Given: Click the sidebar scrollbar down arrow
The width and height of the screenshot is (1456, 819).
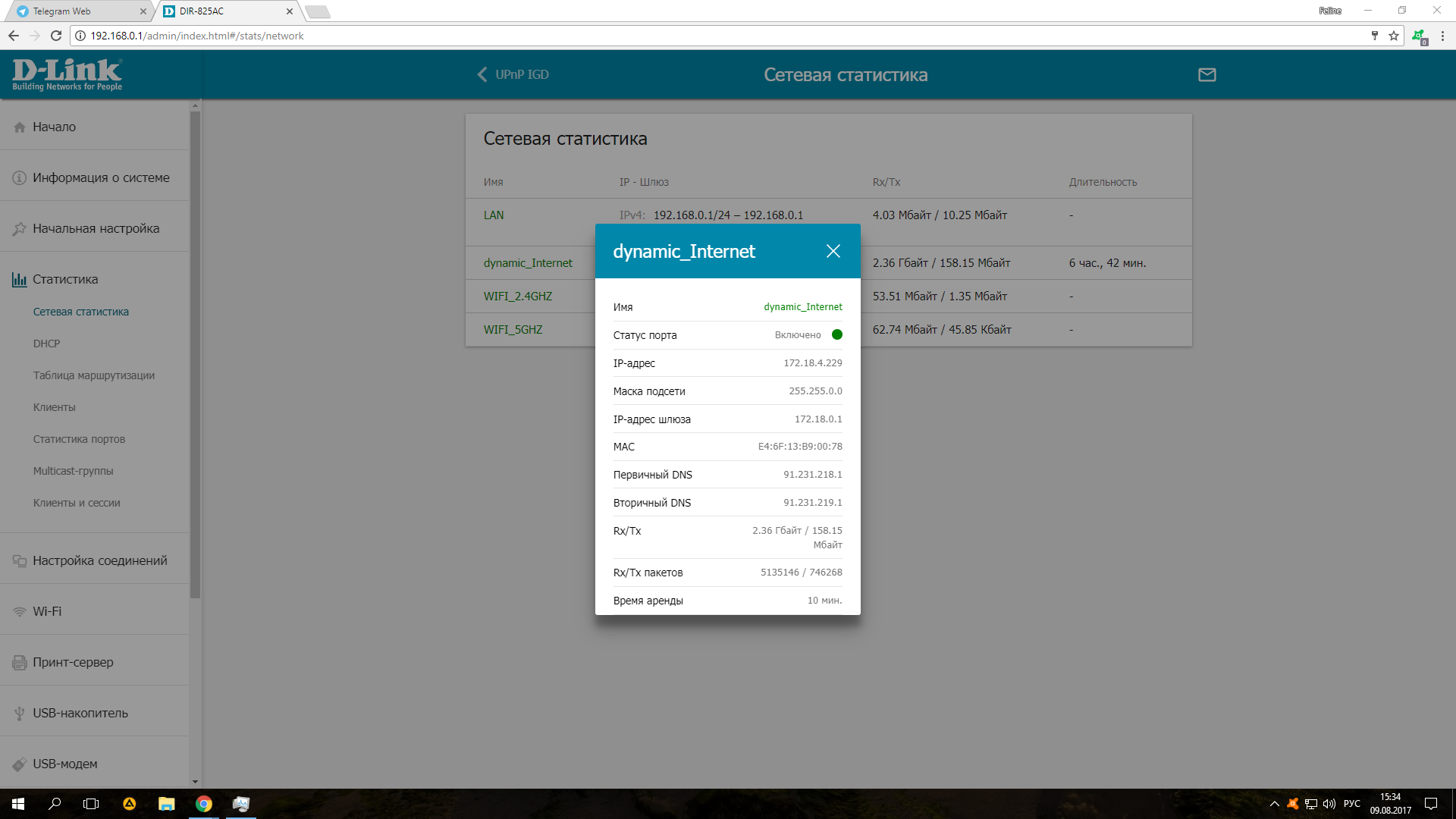Looking at the screenshot, I should [x=195, y=782].
